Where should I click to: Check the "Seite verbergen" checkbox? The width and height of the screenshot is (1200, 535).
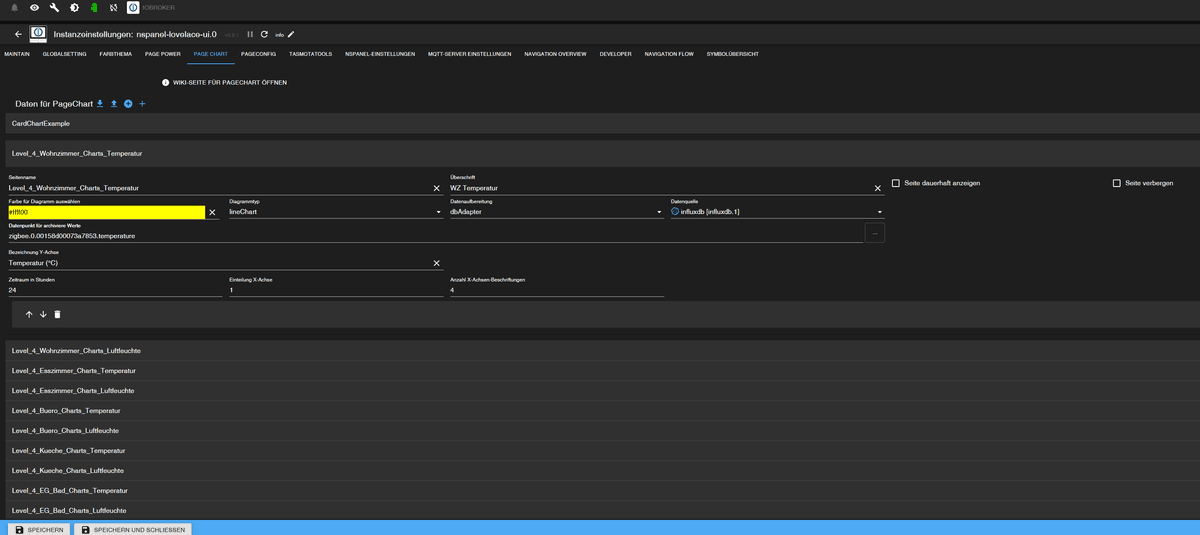pos(1116,183)
